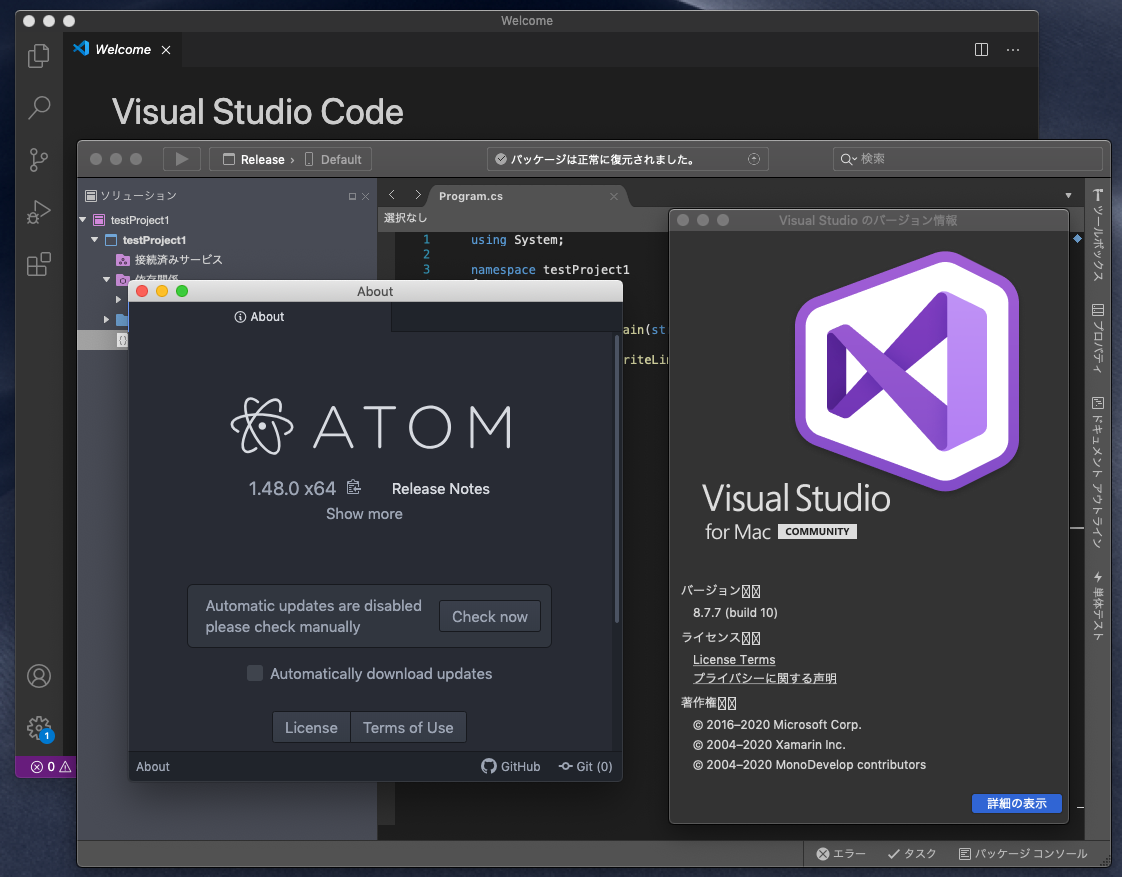Open エラー pad in bottom bar
The width and height of the screenshot is (1122, 877).
(x=841, y=853)
